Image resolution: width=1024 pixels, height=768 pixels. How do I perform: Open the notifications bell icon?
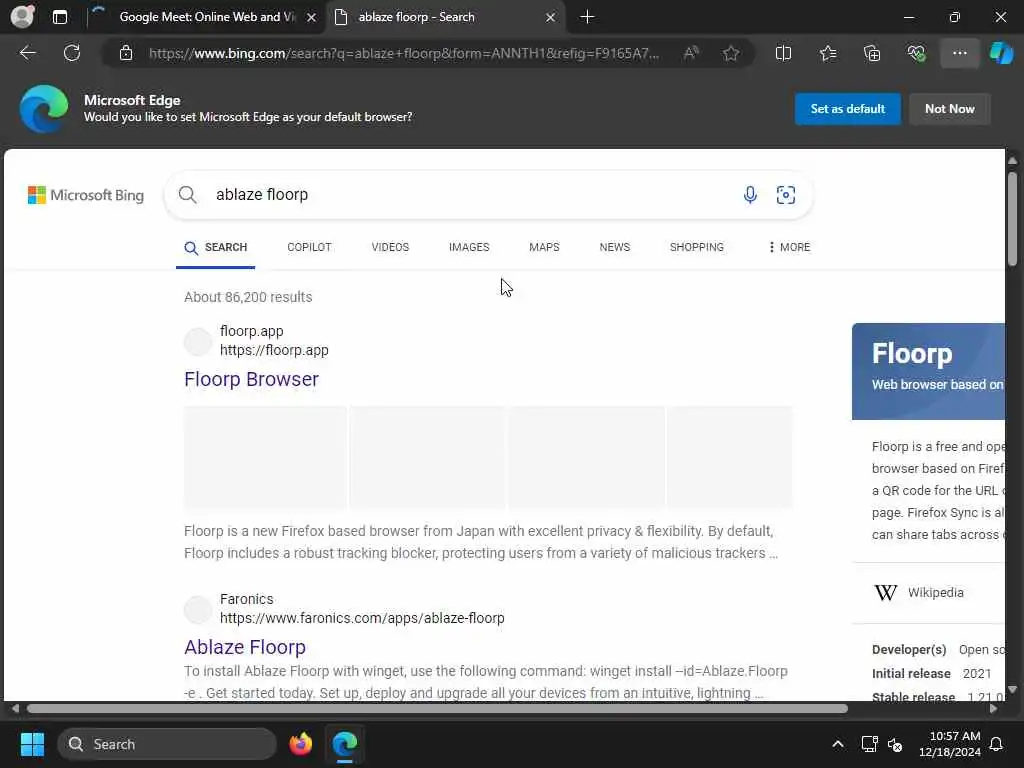point(996,744)
